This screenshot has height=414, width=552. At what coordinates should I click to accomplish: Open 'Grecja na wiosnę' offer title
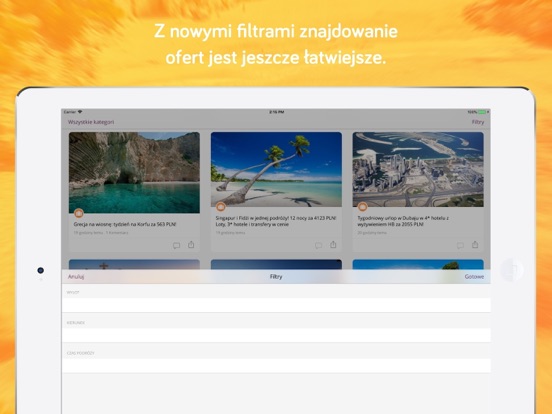coord(125,224)
